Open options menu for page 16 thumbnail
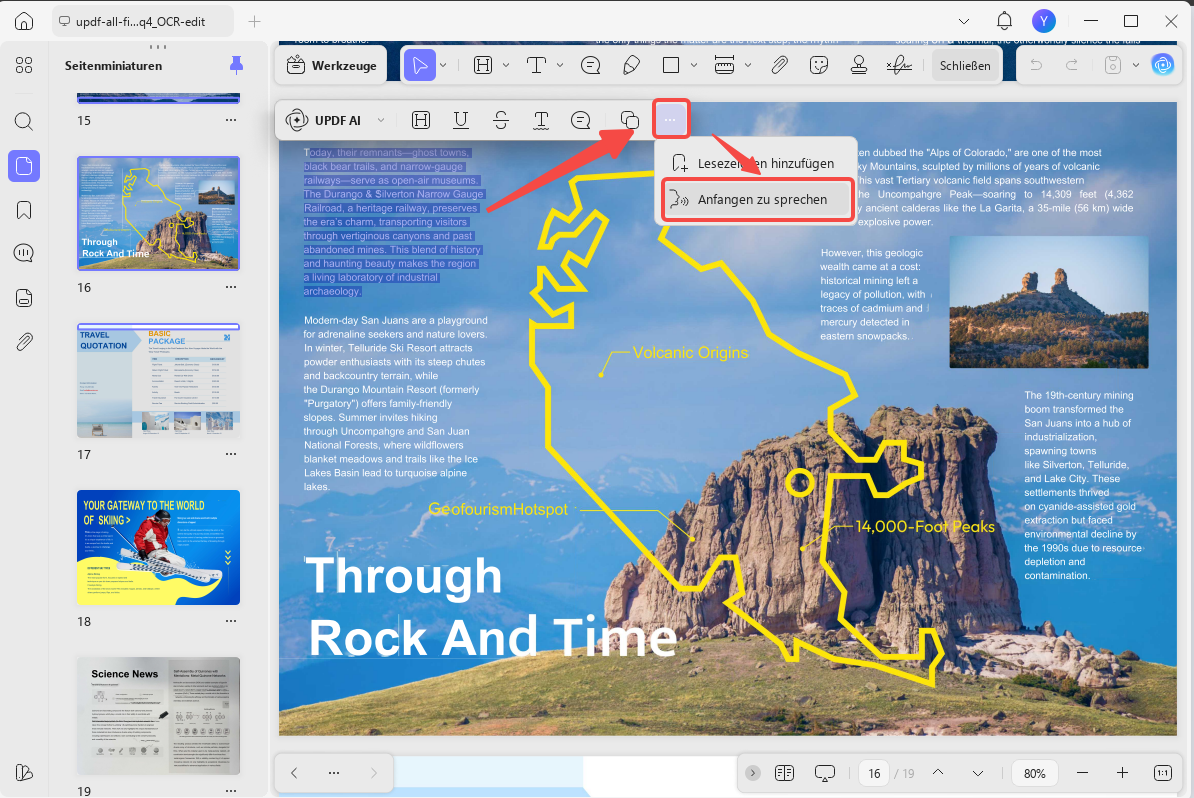 (231, 287)
